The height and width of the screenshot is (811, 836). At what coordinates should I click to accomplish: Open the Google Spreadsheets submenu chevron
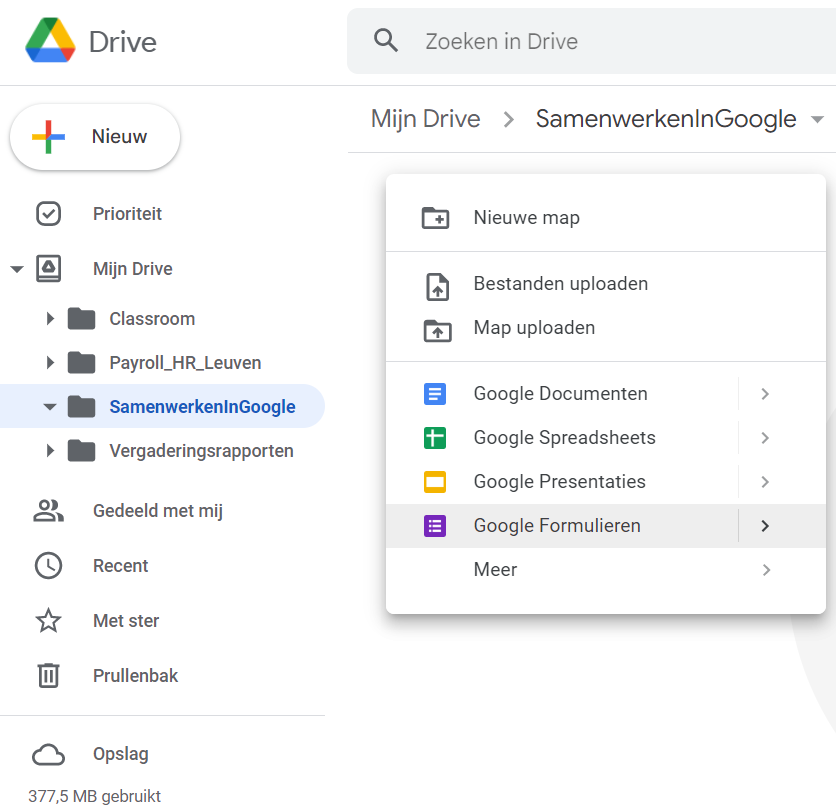[x=766, y=438]
